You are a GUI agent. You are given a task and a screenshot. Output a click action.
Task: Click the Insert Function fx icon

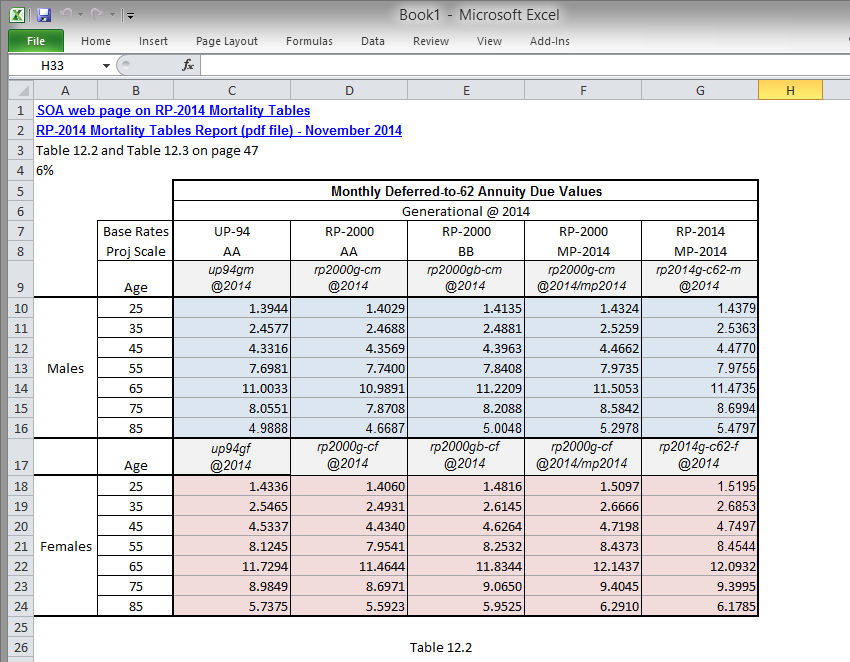[x=188, y=66]
